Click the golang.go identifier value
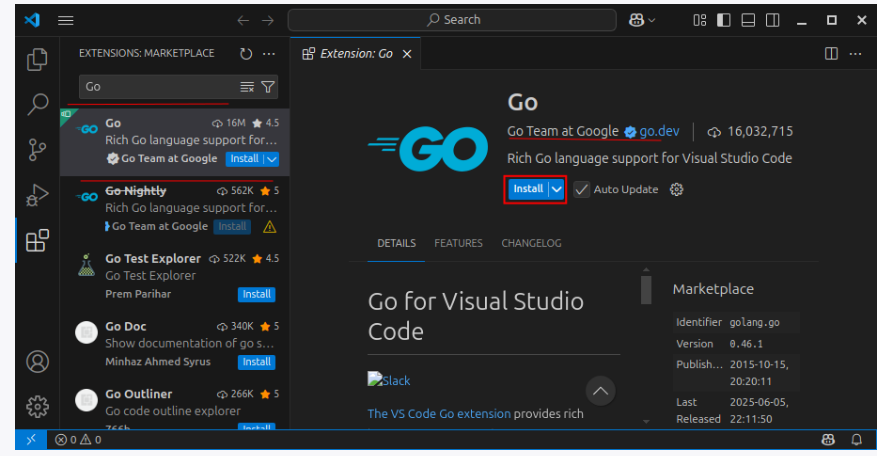The image size is (877, 456). [755, 323]
